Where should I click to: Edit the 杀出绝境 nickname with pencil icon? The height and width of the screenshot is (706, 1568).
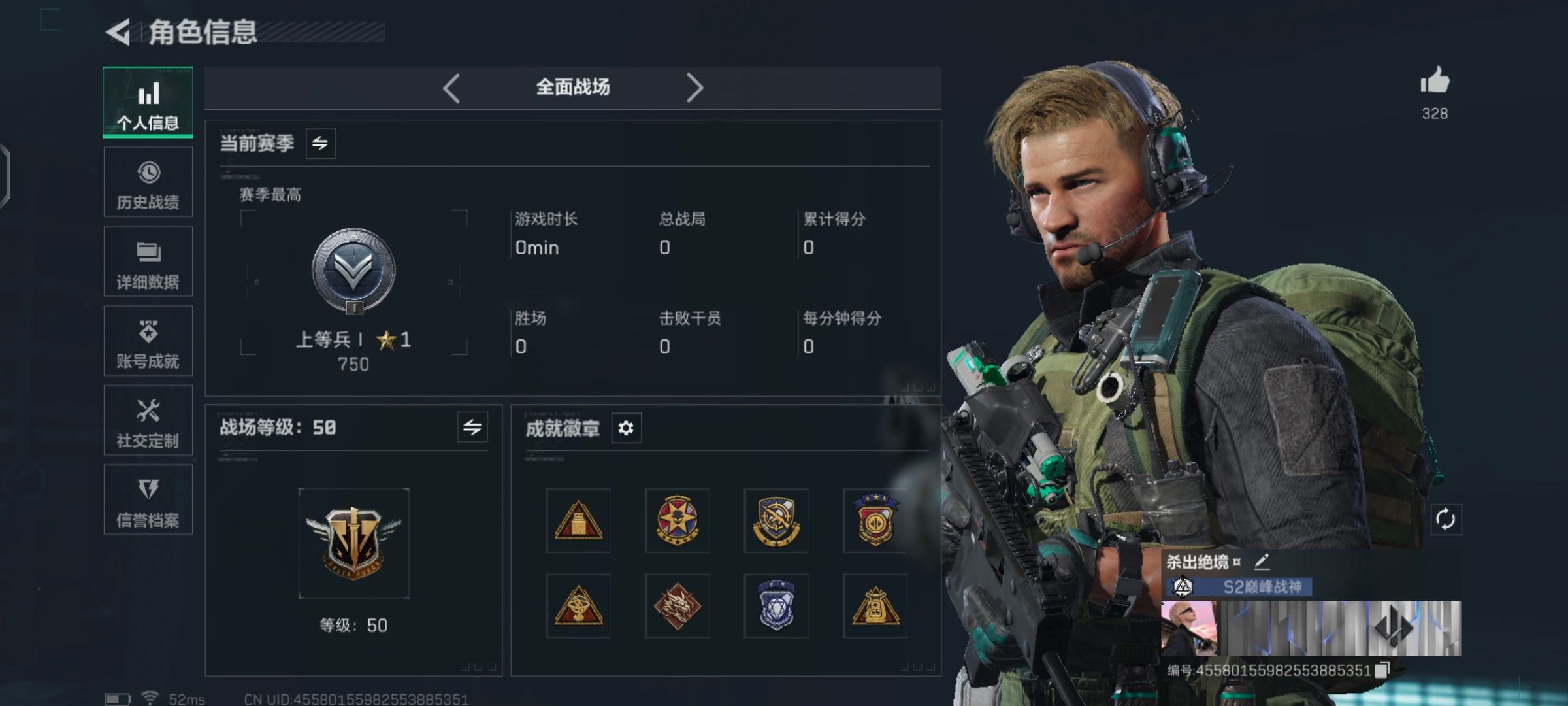(x=1262, y=561)
